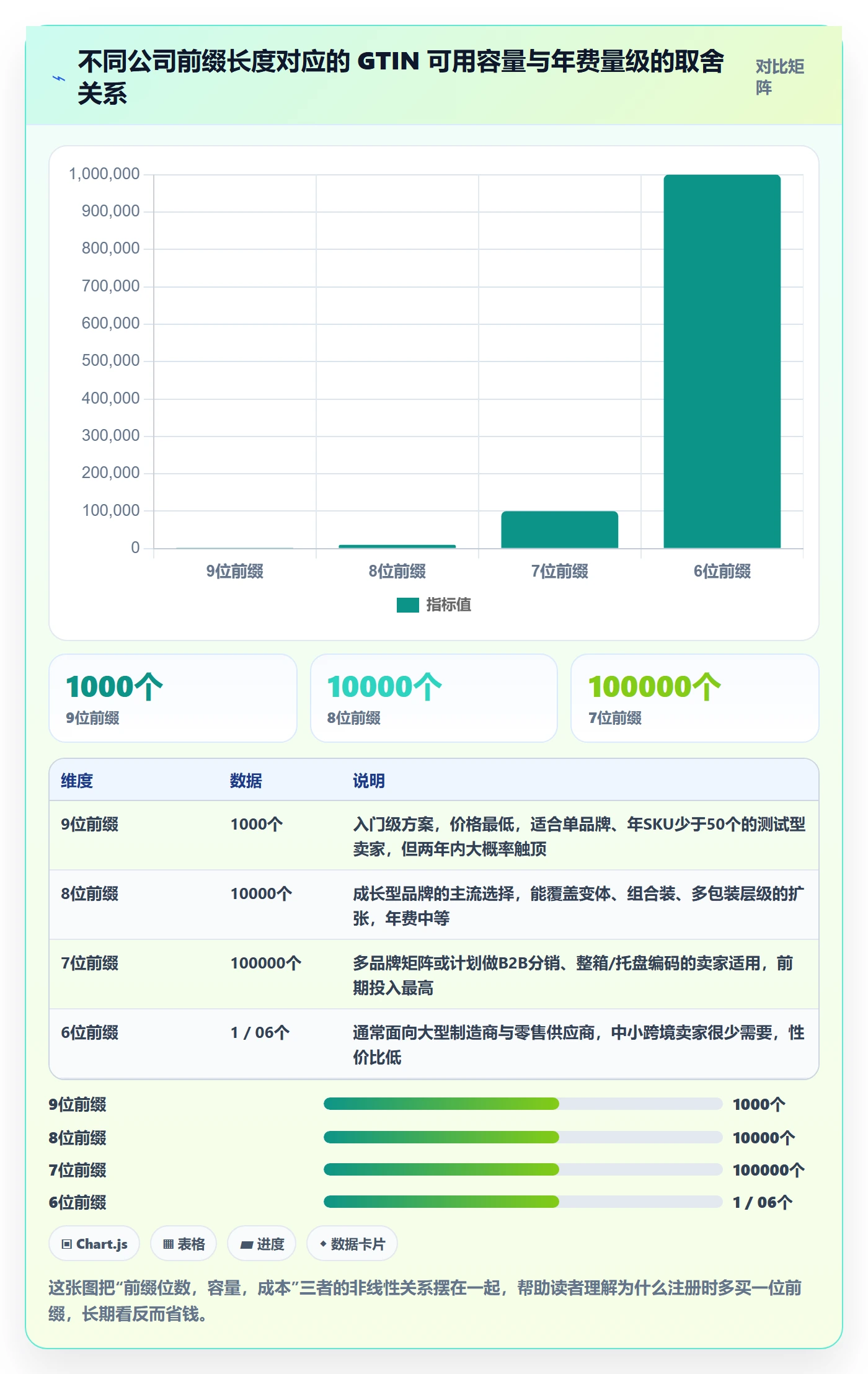Click the 说明 column header

[369, 781]
